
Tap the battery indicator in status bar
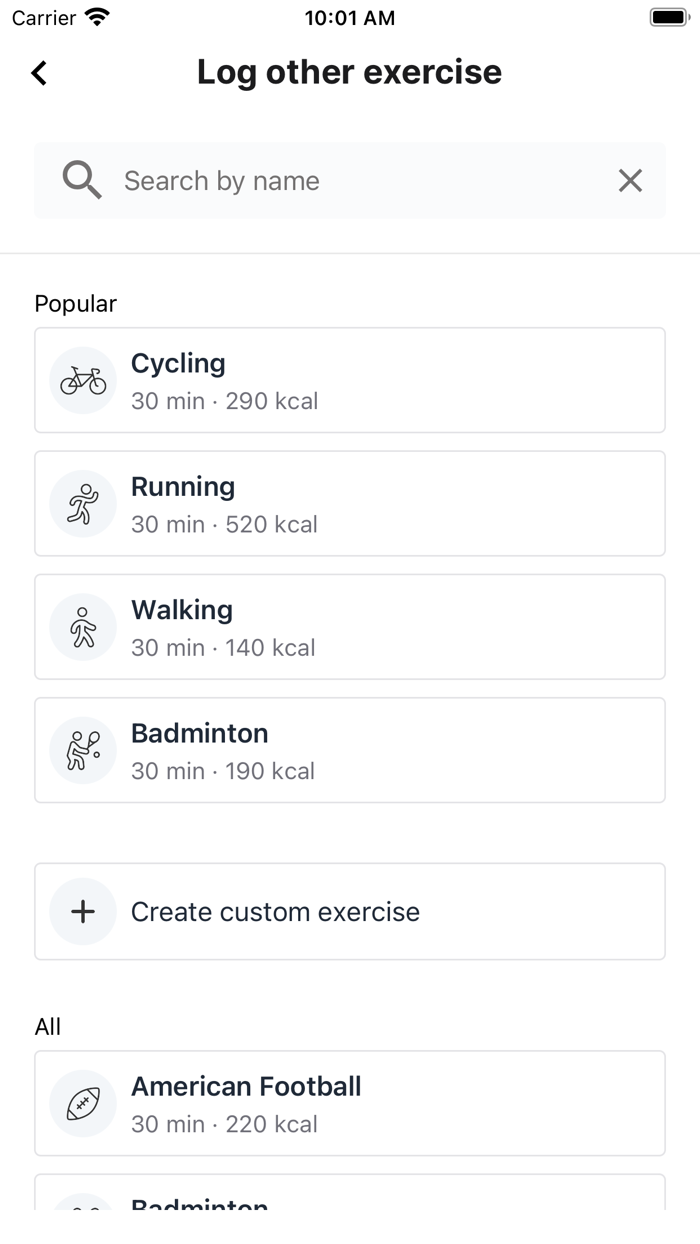coord(669,18)
